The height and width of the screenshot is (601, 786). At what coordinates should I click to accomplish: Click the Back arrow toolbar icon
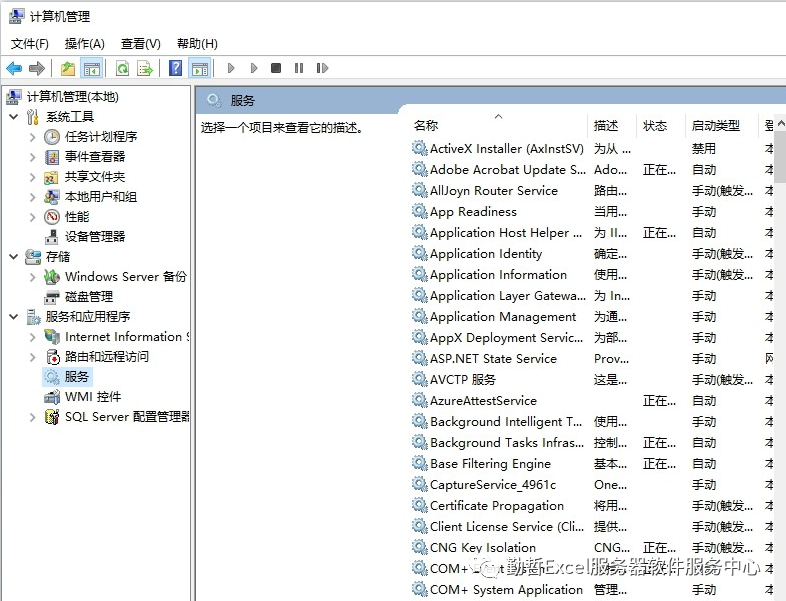(14, 68)
